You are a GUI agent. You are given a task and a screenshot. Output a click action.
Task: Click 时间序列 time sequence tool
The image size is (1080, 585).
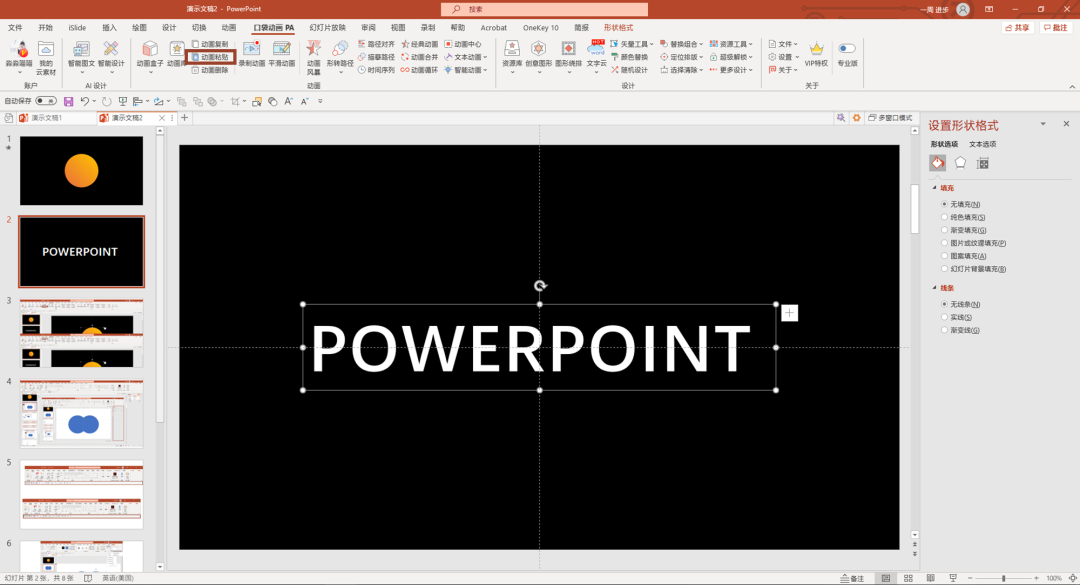(x=376, y=70)
